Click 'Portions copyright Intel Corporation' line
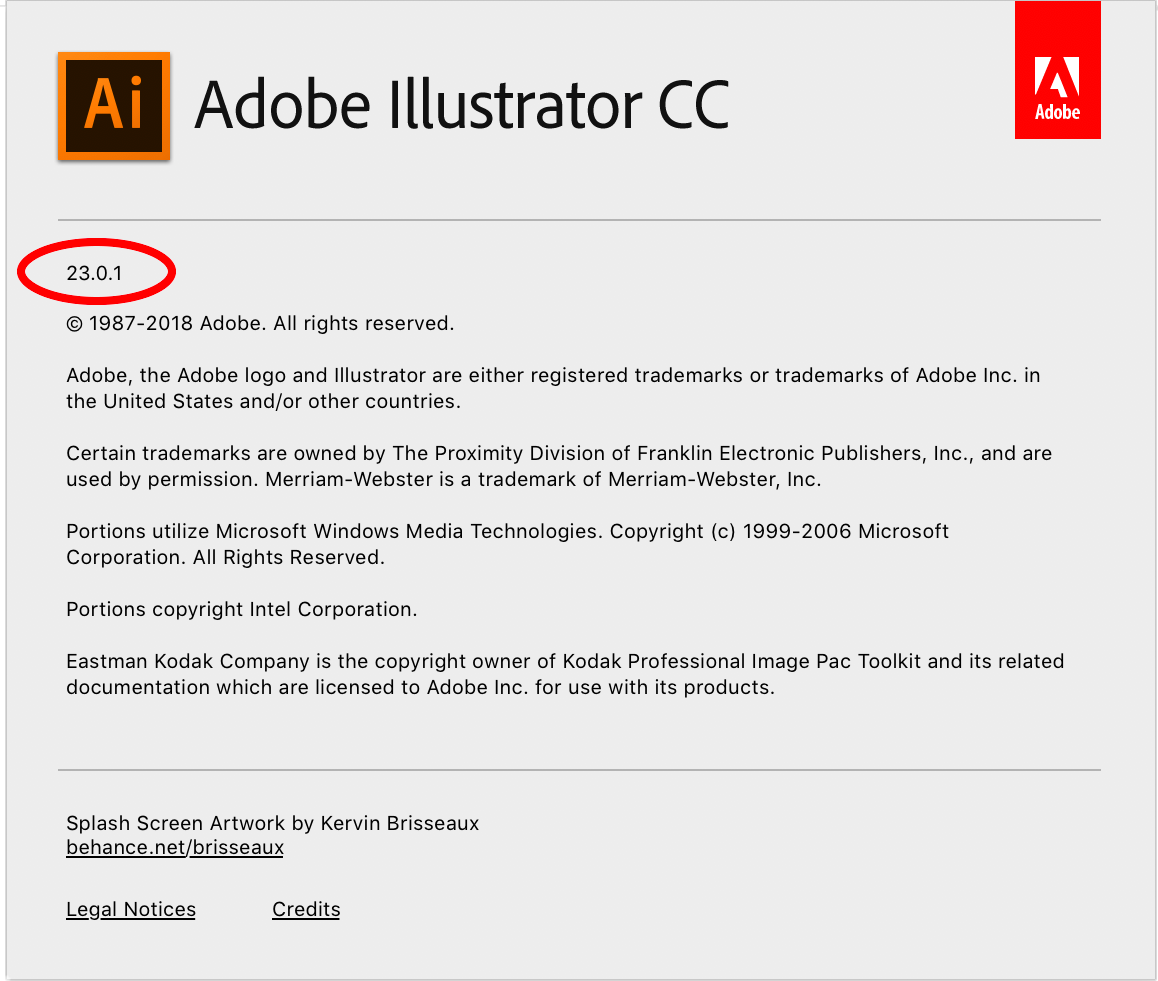The height and width of the screenshot is (981, 1158). click(241, 610)
